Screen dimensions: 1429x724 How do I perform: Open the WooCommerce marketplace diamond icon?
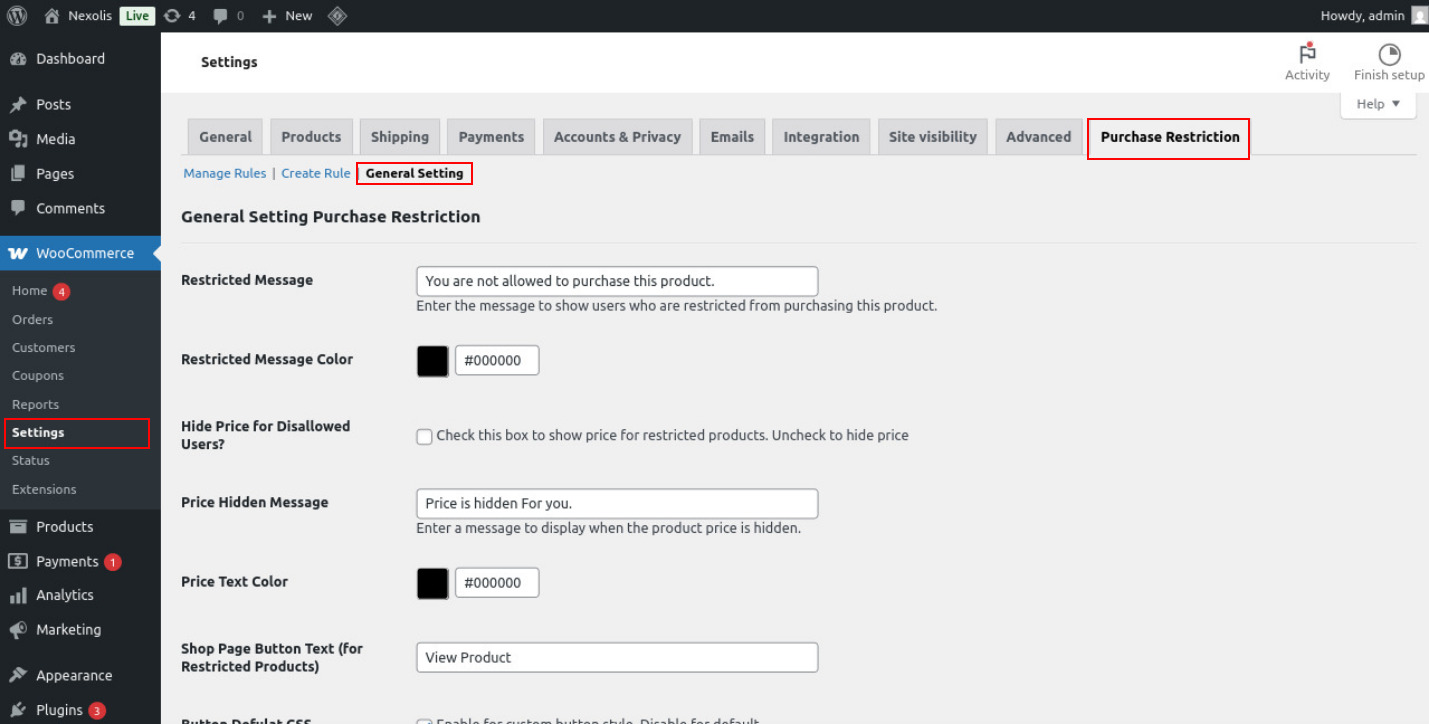[x=337, y=15]
